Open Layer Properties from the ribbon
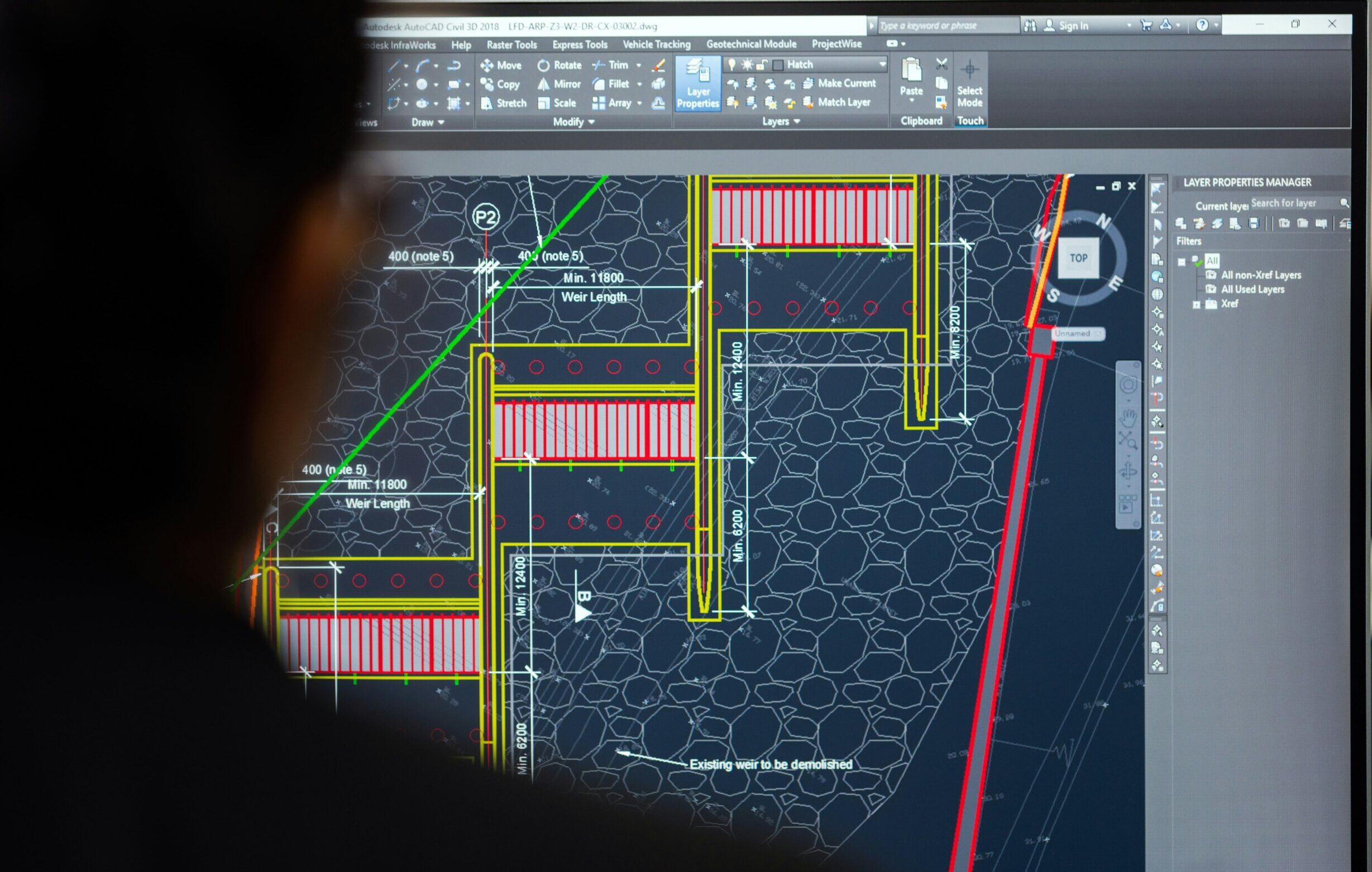 [697, 84]
